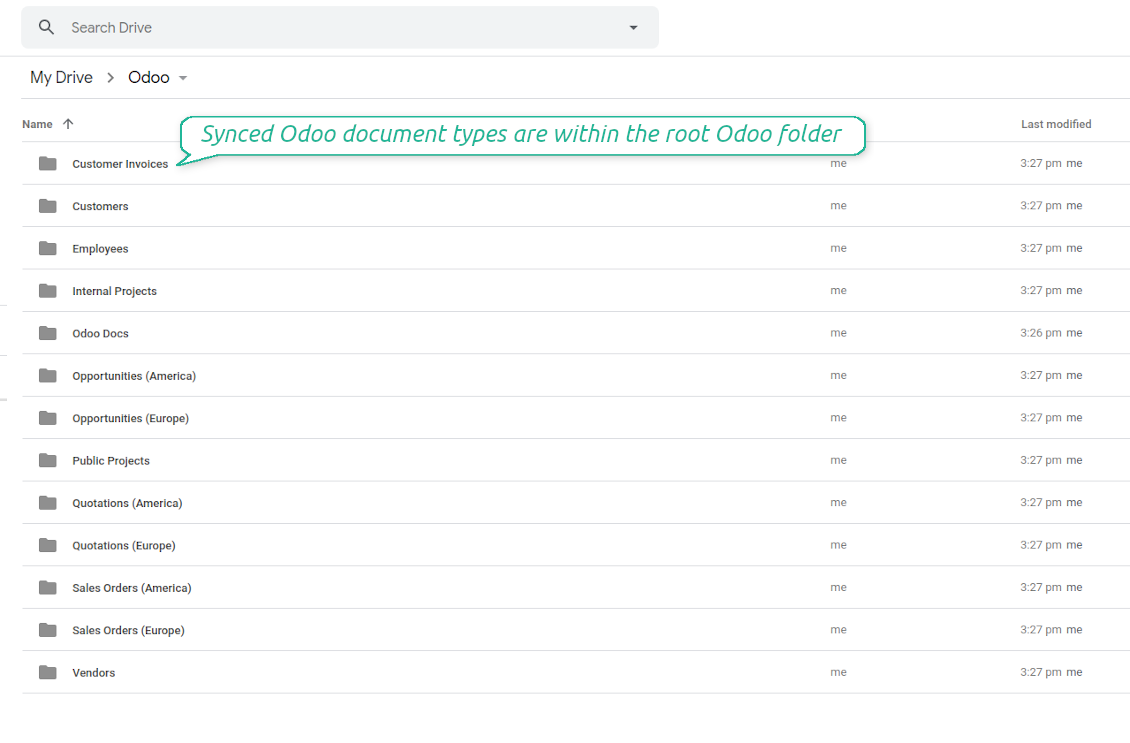Click 3:27 pm modified time of Public Projects
Screen dimensions: 1130x743
point(1041,460)
